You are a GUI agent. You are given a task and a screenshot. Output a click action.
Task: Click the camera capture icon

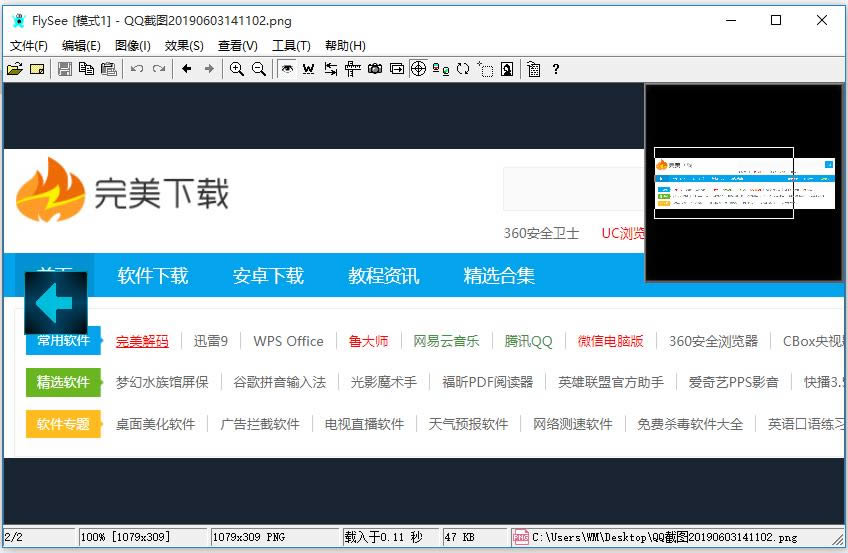pos(375,69)
